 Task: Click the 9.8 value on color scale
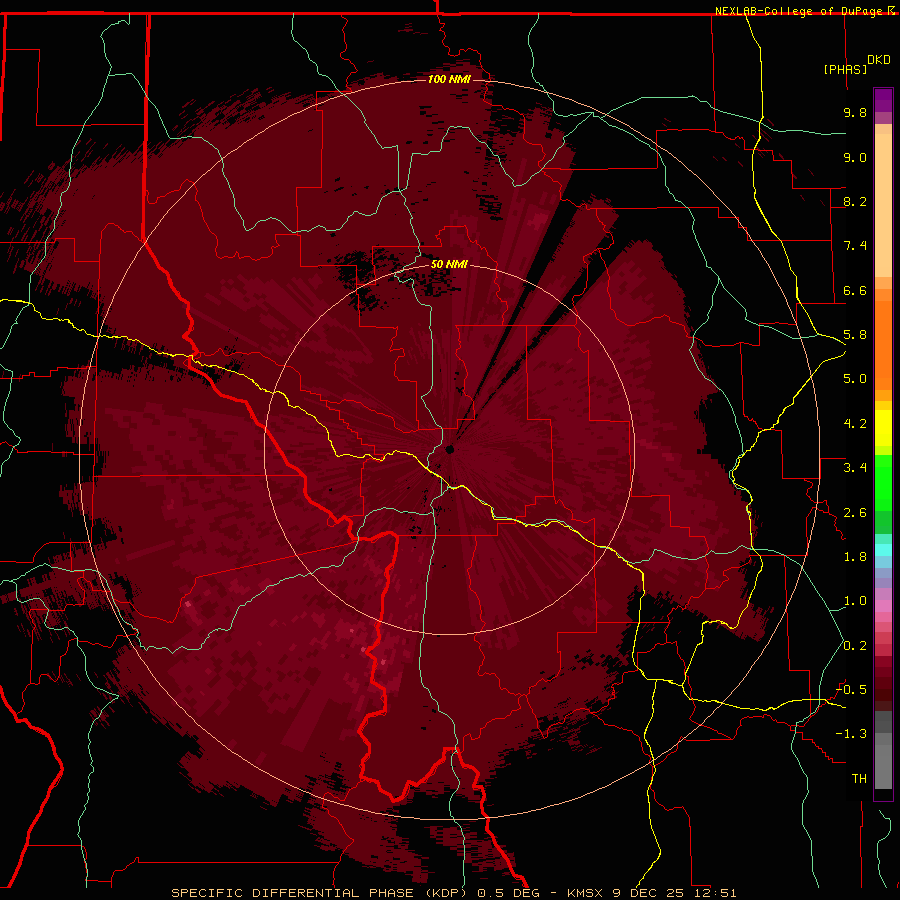(855, 112)
